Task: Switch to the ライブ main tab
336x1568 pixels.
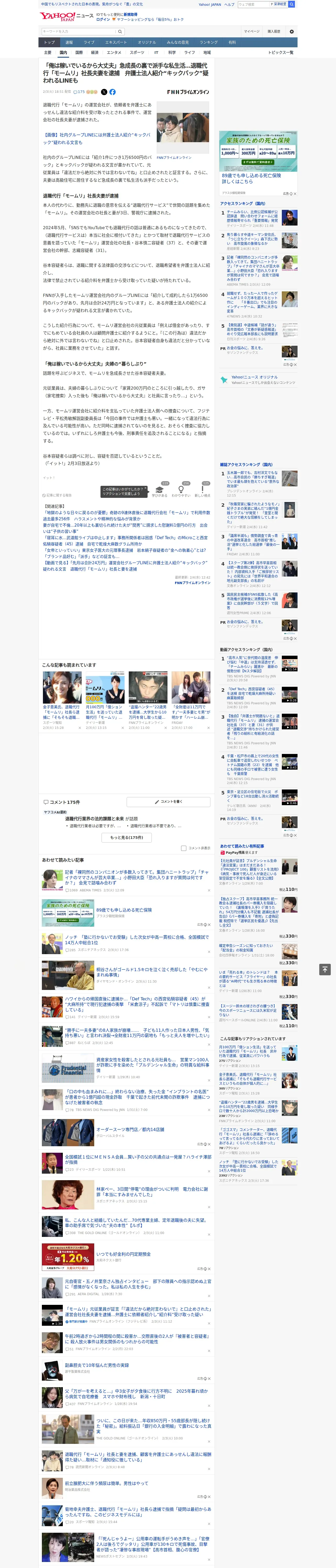Action: [89, 43]
